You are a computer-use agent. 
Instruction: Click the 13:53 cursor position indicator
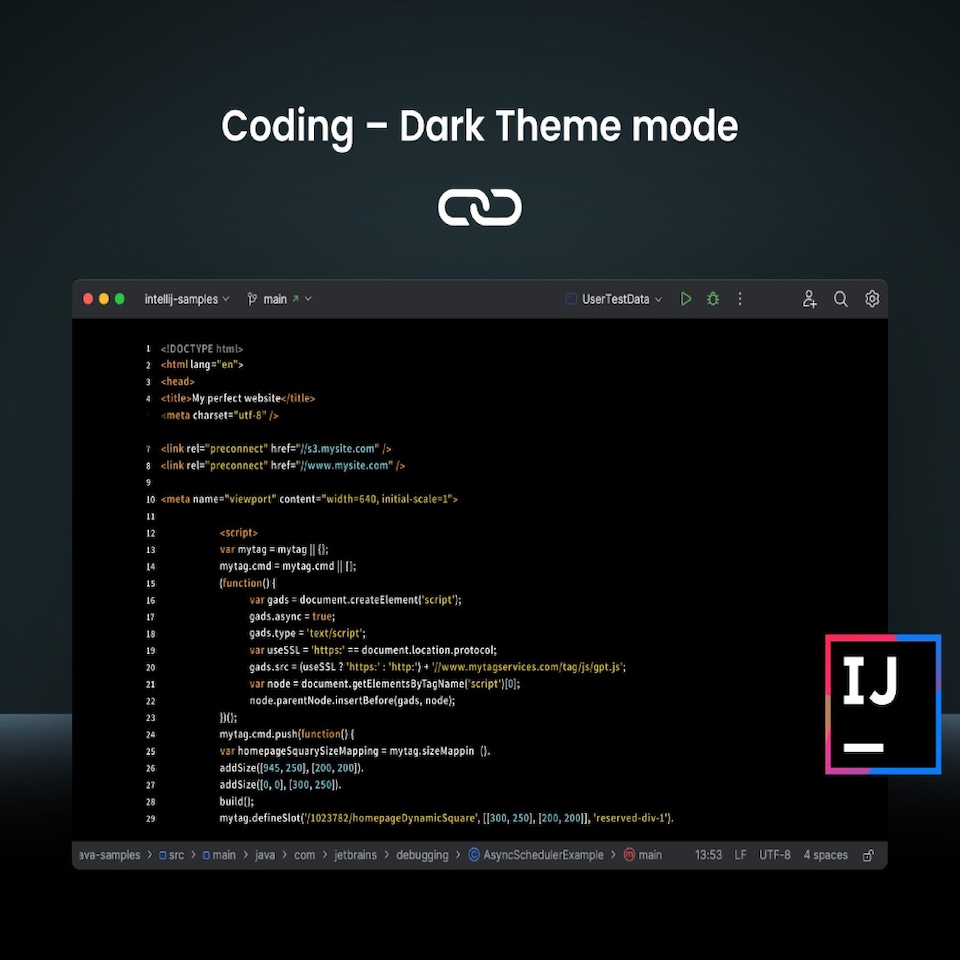708,855
